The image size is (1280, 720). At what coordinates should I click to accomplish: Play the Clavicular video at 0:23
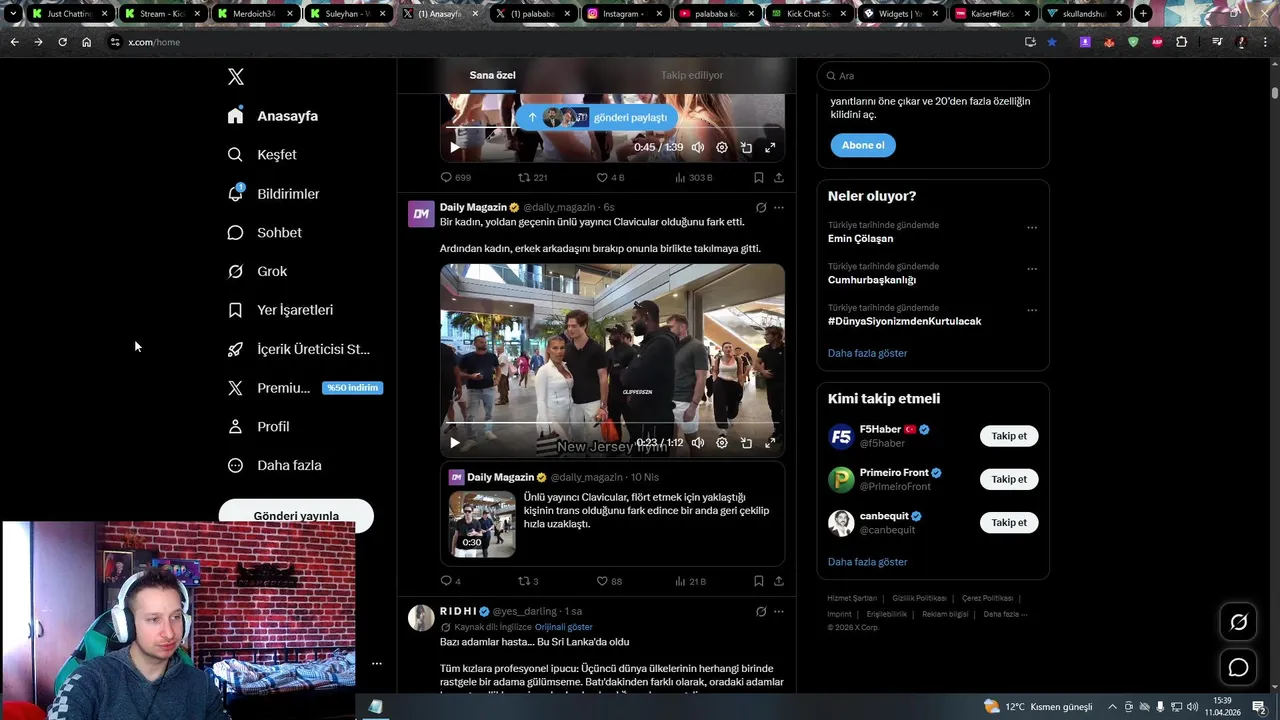[x=455, y=443]
